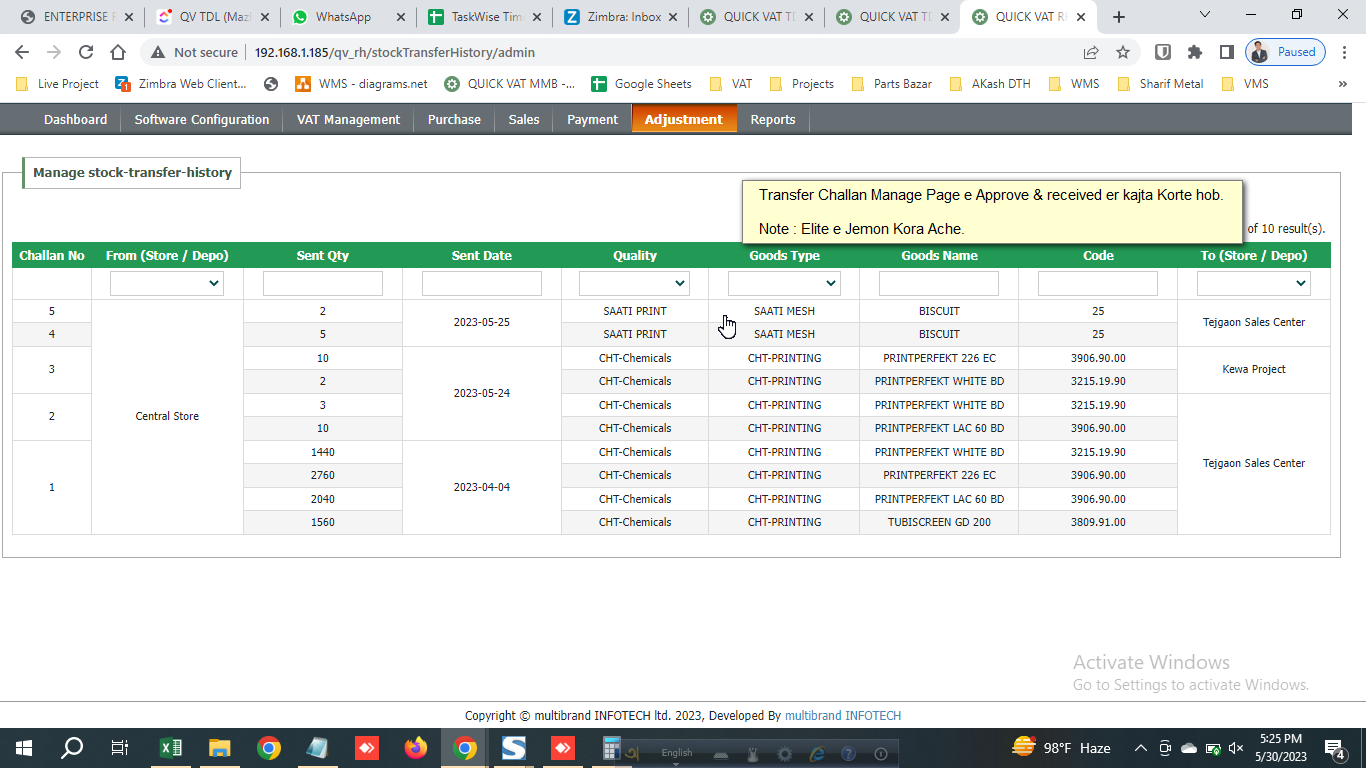1366x768 pixels.
Task: Switch to Firefox on the taskbar
Action: click(x=416, y=748)
